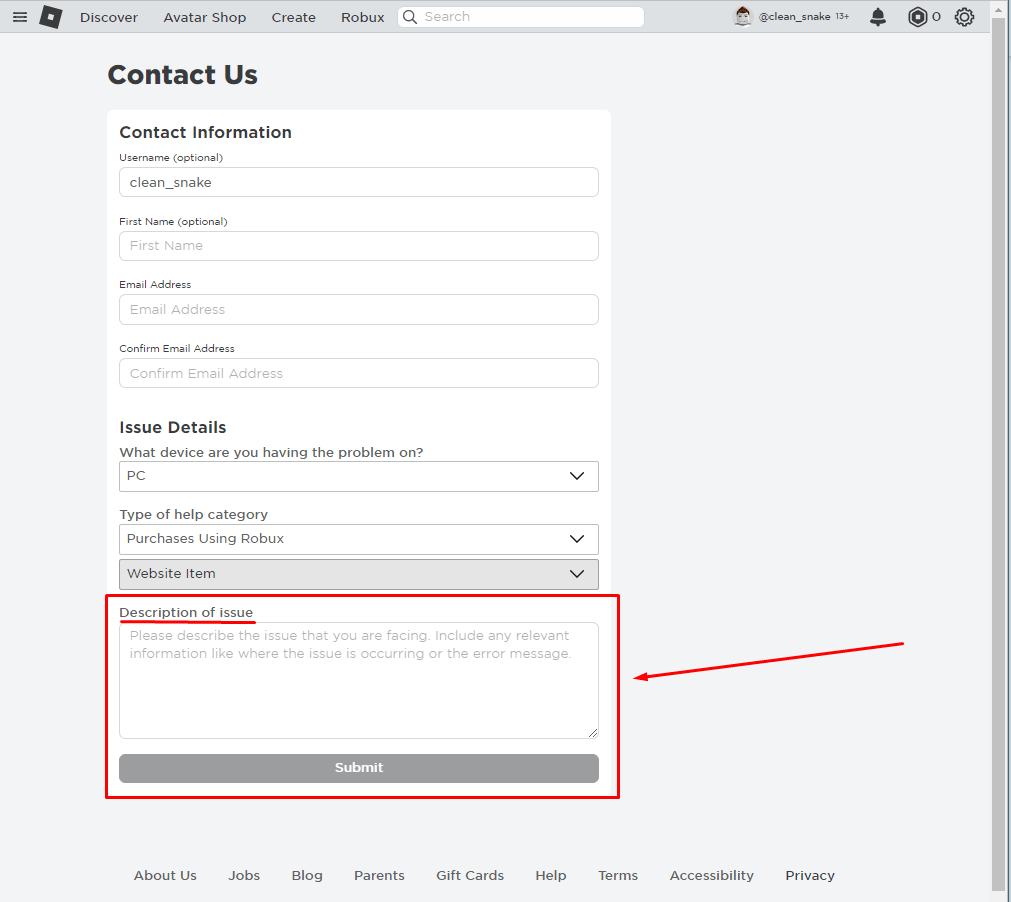Viewport: 1011px width, 902px height.
Task: Focus the Email Address input field
Action: coord(358,309)
